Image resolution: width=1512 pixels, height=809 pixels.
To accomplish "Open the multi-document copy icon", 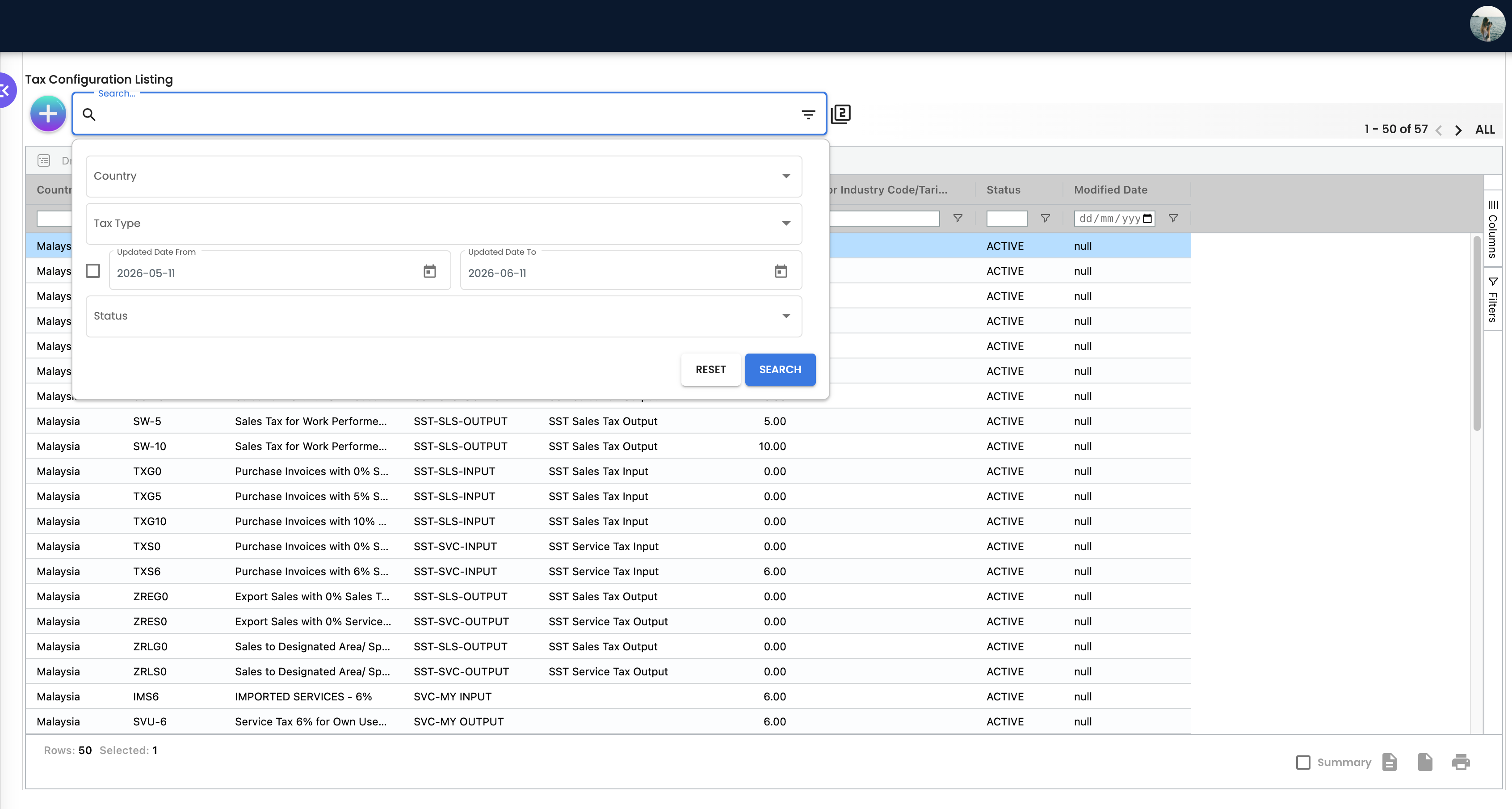I will [x=840, y=114].
